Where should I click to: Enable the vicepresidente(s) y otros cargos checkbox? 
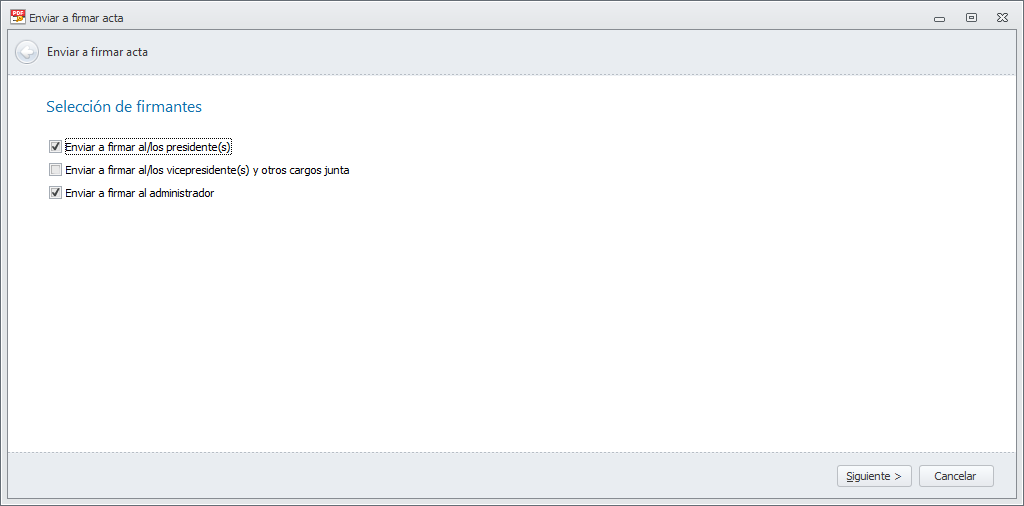point(56,170)
